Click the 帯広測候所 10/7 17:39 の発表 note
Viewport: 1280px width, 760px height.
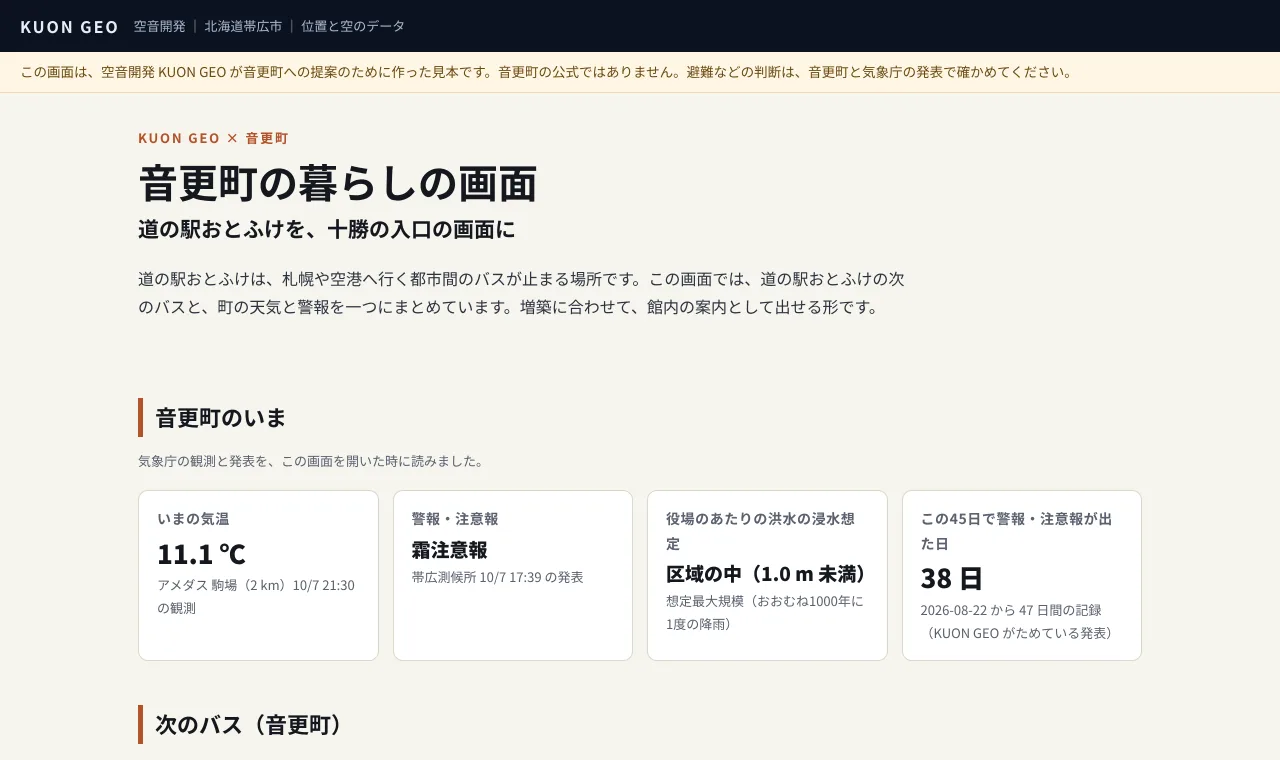[x=497, y=577]
